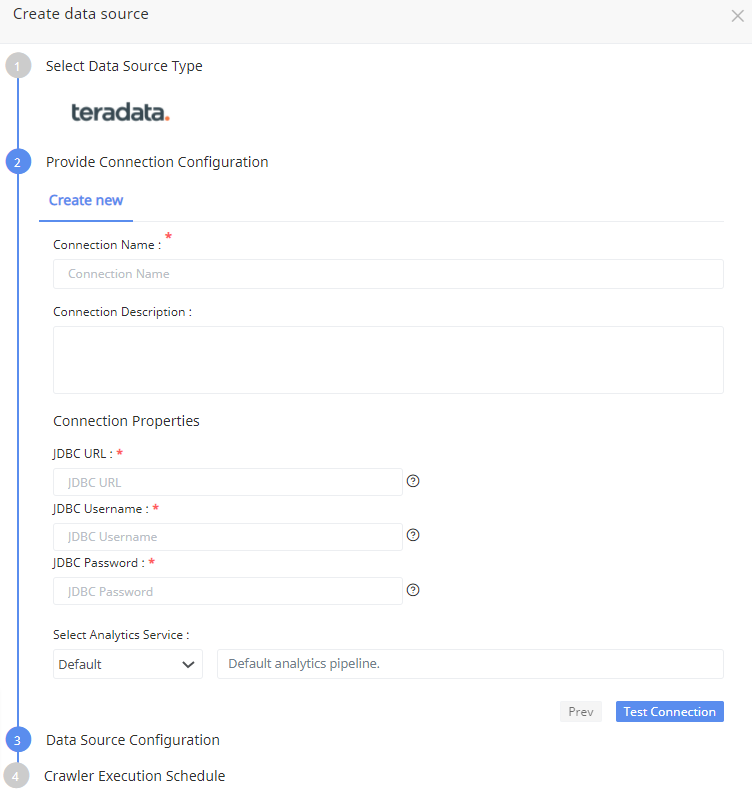Expand the Crawler Execution Schedule step
This screenshot has height=797, width=752.
pos(134,776)
